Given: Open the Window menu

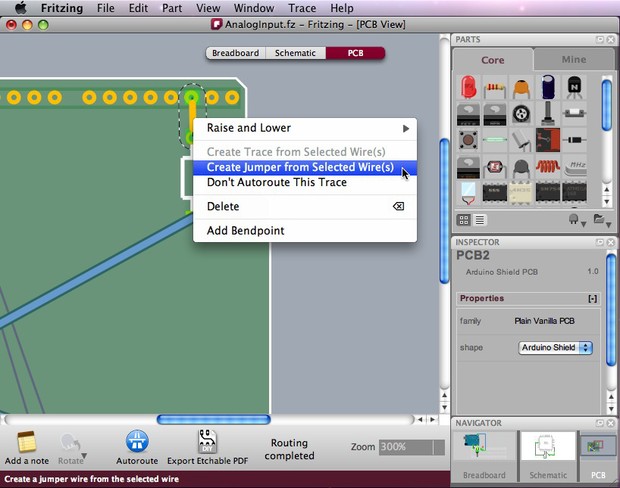Looking at the screenshot, I should coord(254,8).
